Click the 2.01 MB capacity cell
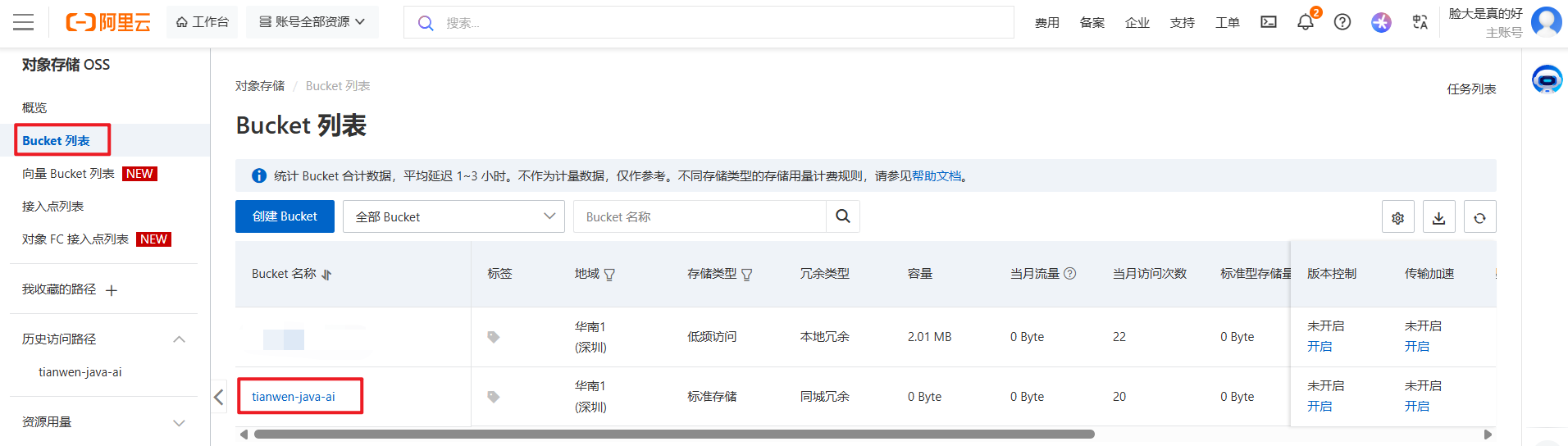 pos(930,337)
